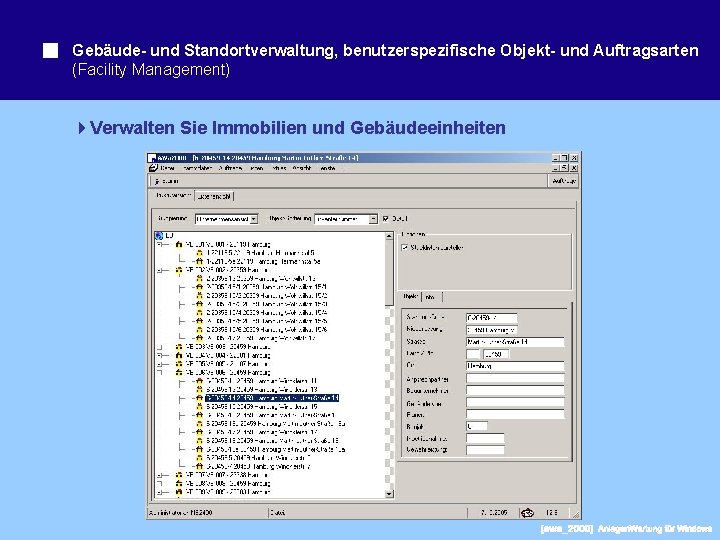This screenshot has width=720, height=540.
Task: Click the tree's vertical scrollbar thumb
Action: 389,273
